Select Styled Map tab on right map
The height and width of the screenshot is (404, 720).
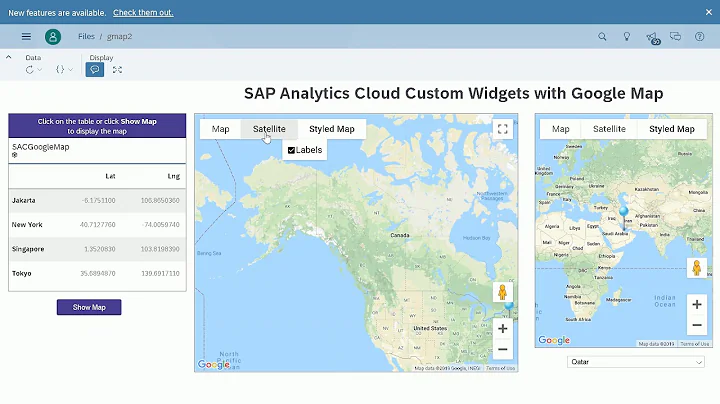point(672,129)
